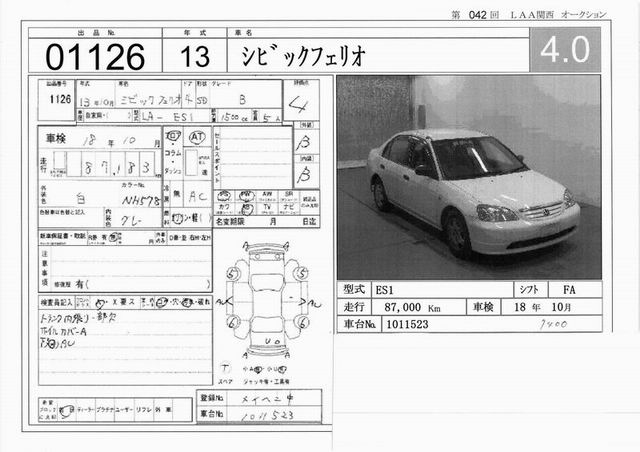Click the handwritten 1500 cc displacement

click(x=234, y=117)
